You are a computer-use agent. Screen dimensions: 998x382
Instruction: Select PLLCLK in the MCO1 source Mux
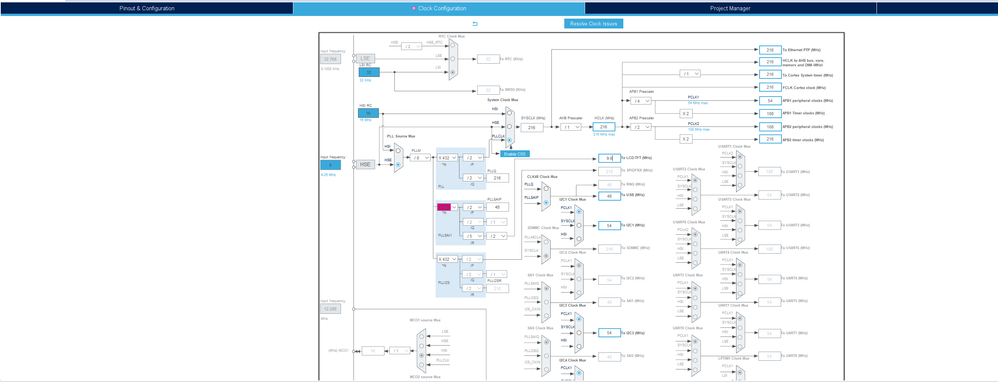coord(421,365)
